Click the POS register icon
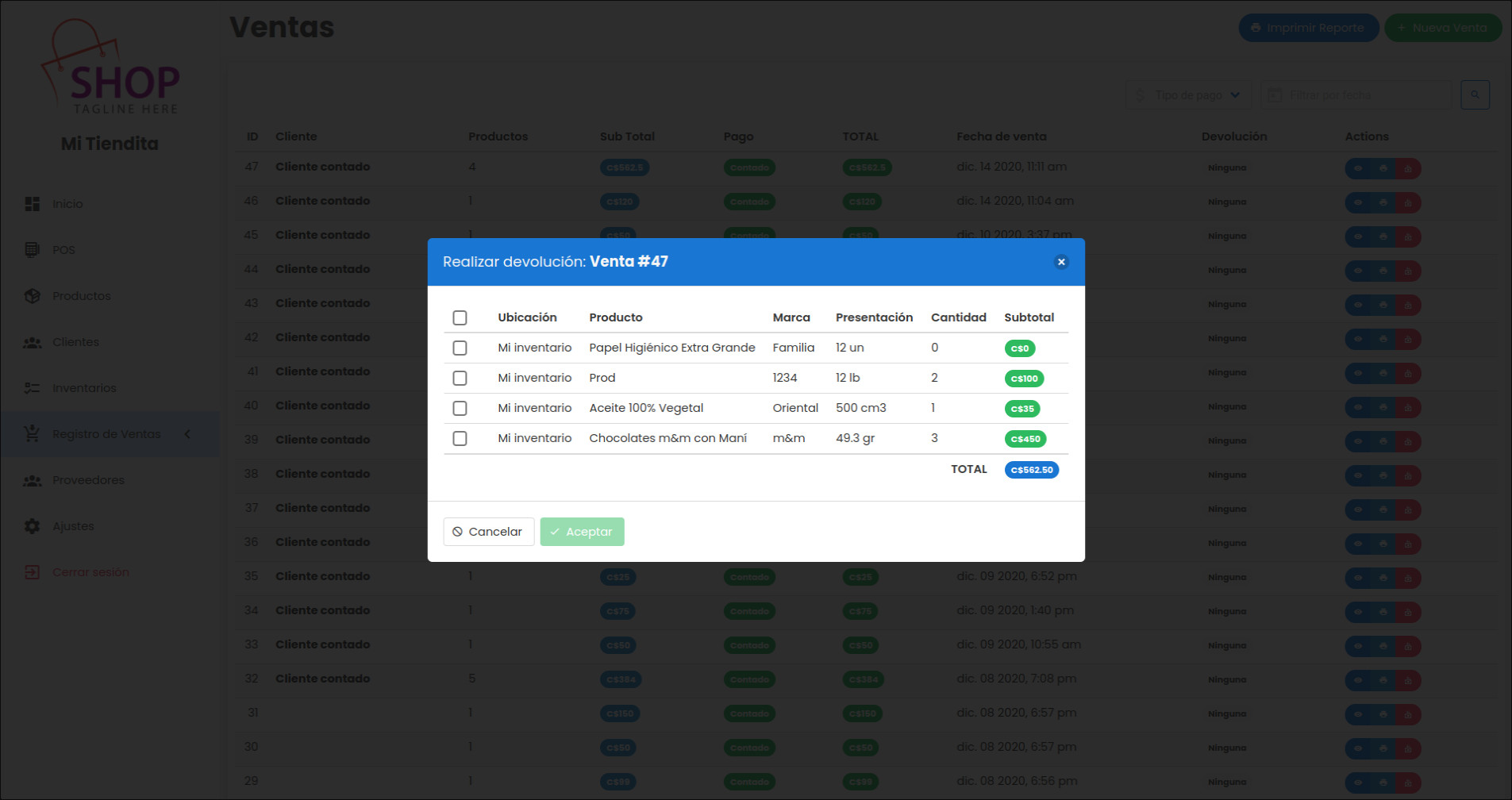1512x800 pixels. tap(32, 250)
